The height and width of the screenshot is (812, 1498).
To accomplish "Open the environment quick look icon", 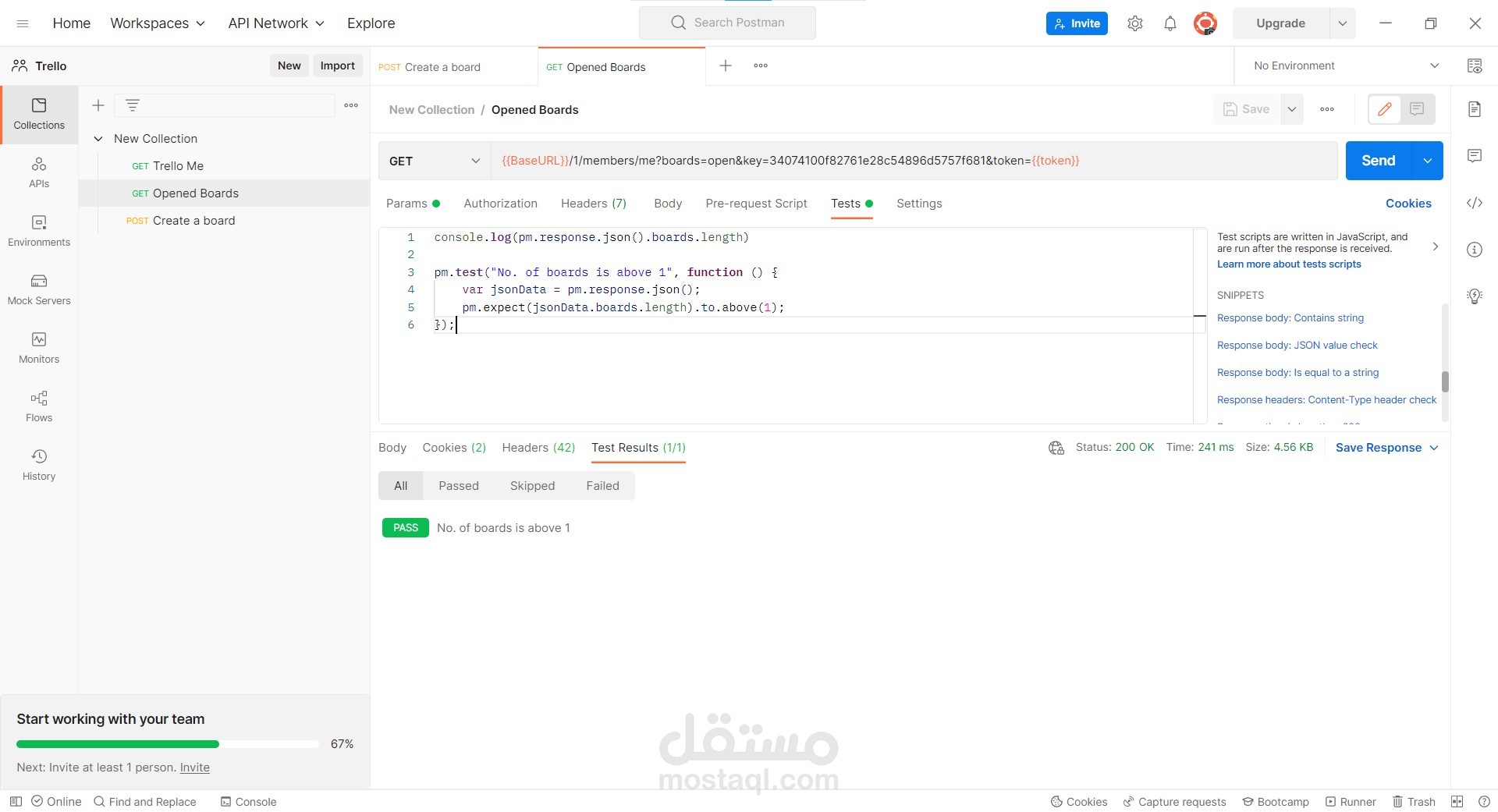I will (1475, 66).
